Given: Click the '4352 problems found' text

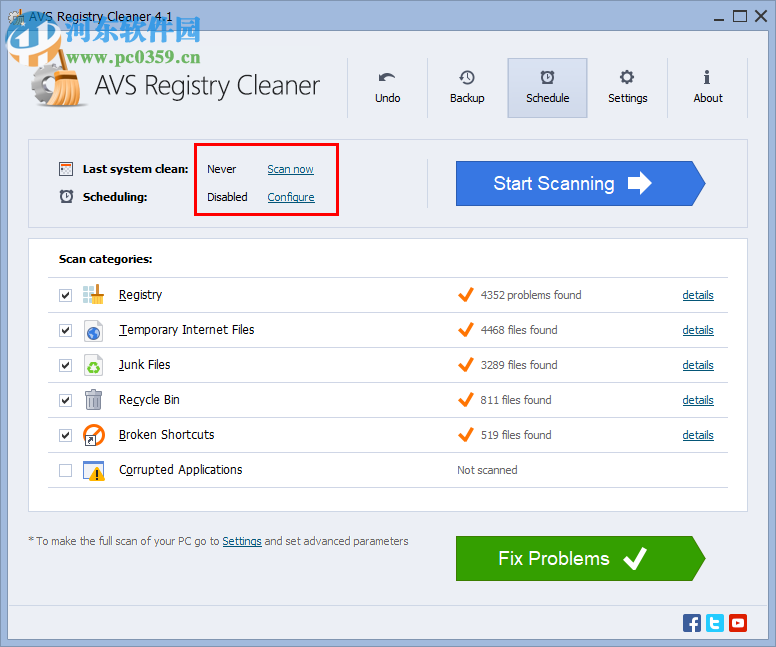Looking at the screenshot, I should (531, 295).
